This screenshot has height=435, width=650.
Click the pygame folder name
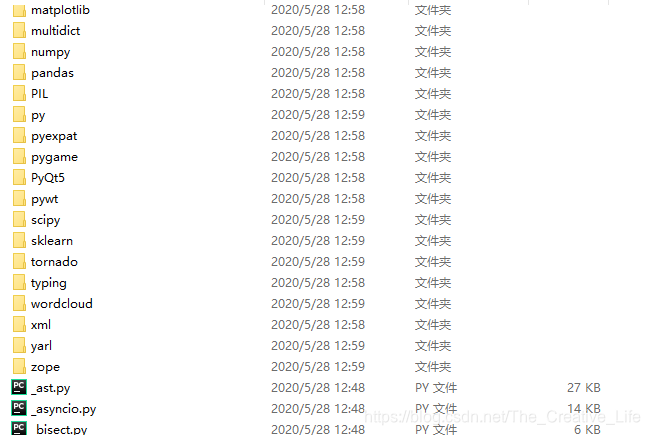click(x=54, y=157)
